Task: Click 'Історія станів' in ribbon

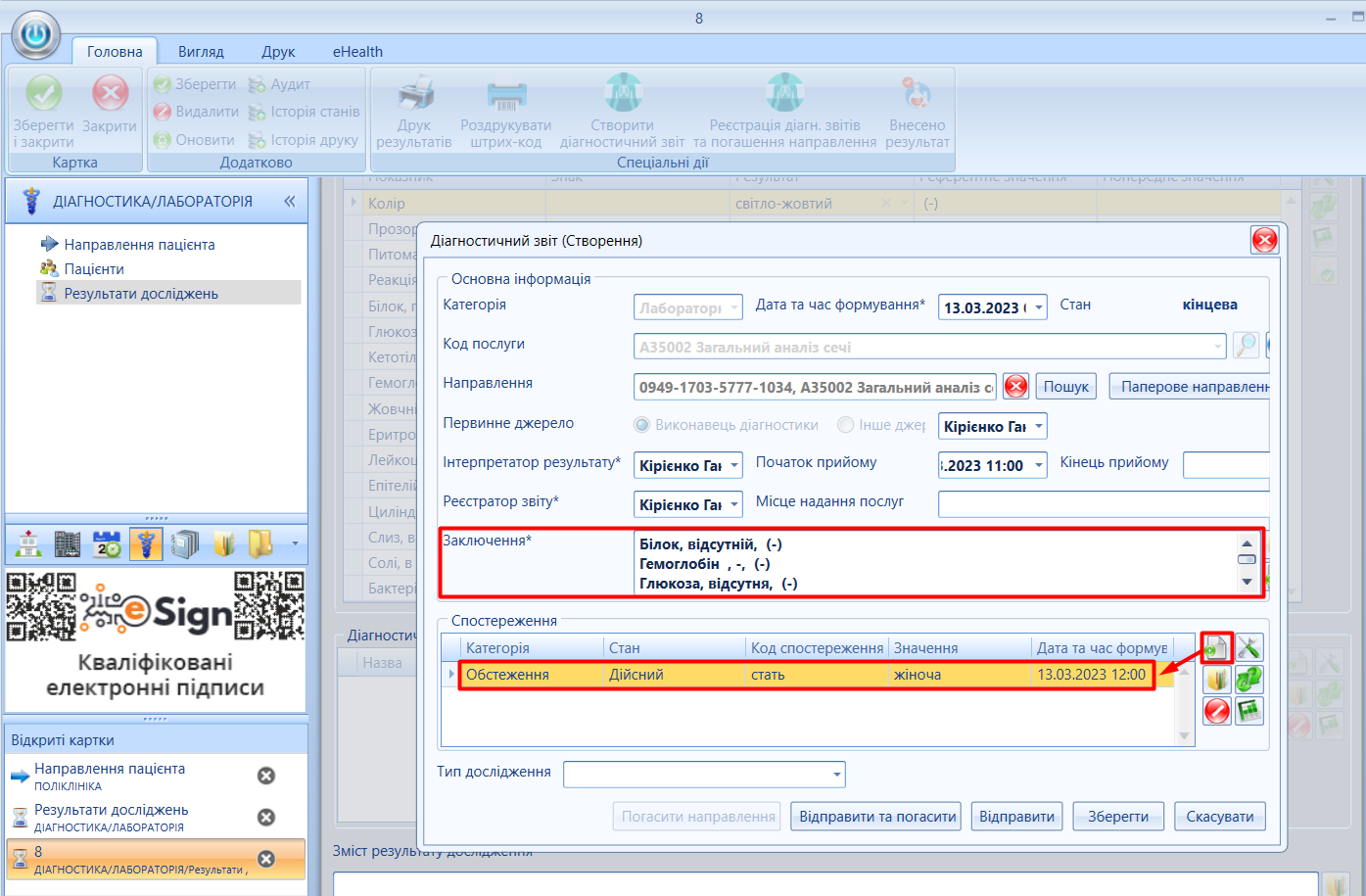Action: pyautogui.click(x=304, y=112)
